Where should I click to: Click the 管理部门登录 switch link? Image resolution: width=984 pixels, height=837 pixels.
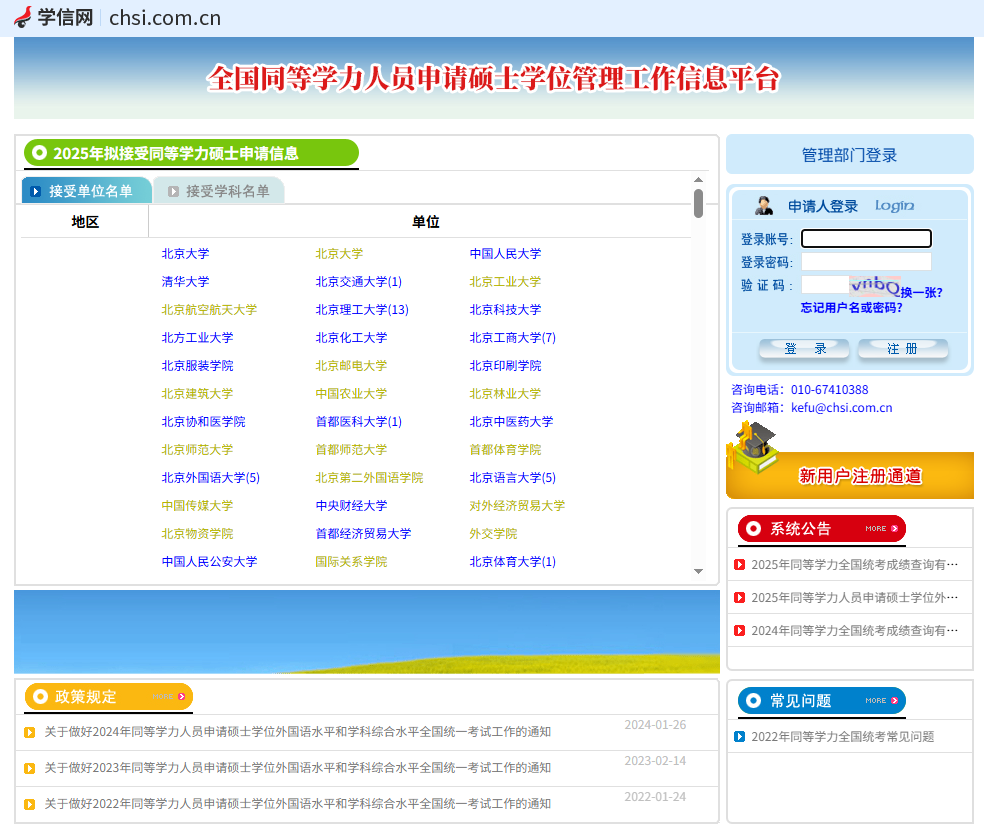pos(848,153)
